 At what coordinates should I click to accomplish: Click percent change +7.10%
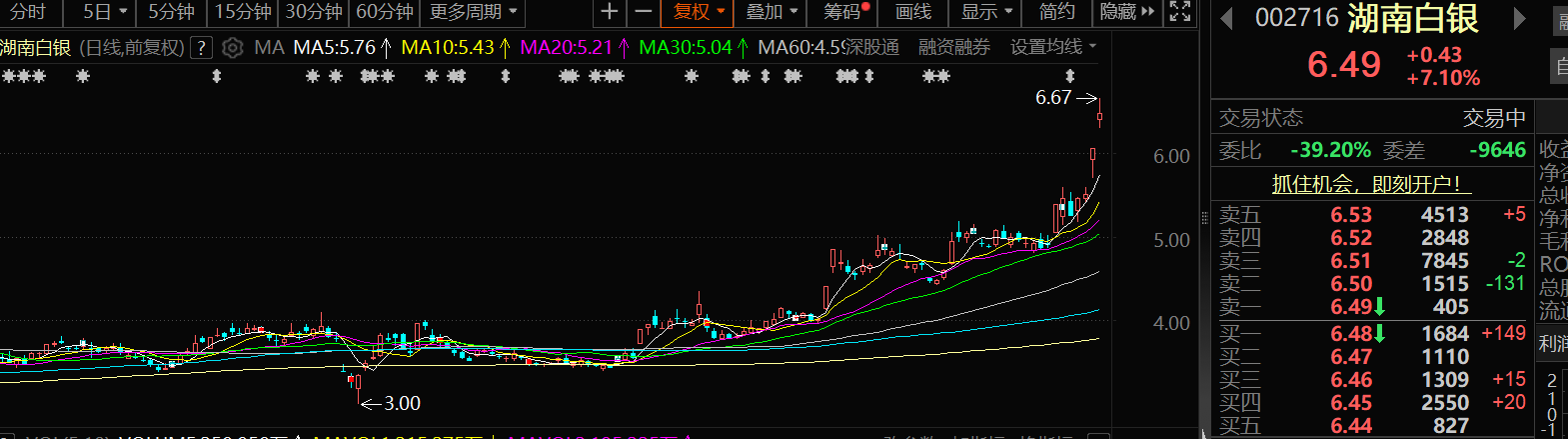[1443, 78]
